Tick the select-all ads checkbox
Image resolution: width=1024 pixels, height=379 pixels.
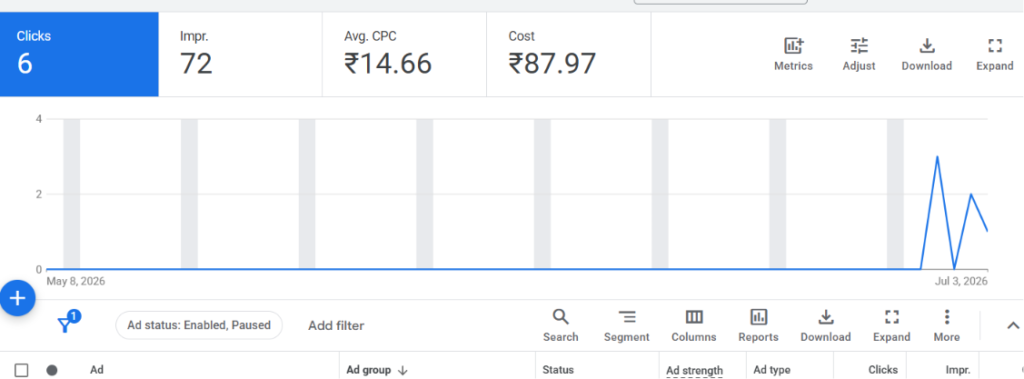tap(22, 371)
